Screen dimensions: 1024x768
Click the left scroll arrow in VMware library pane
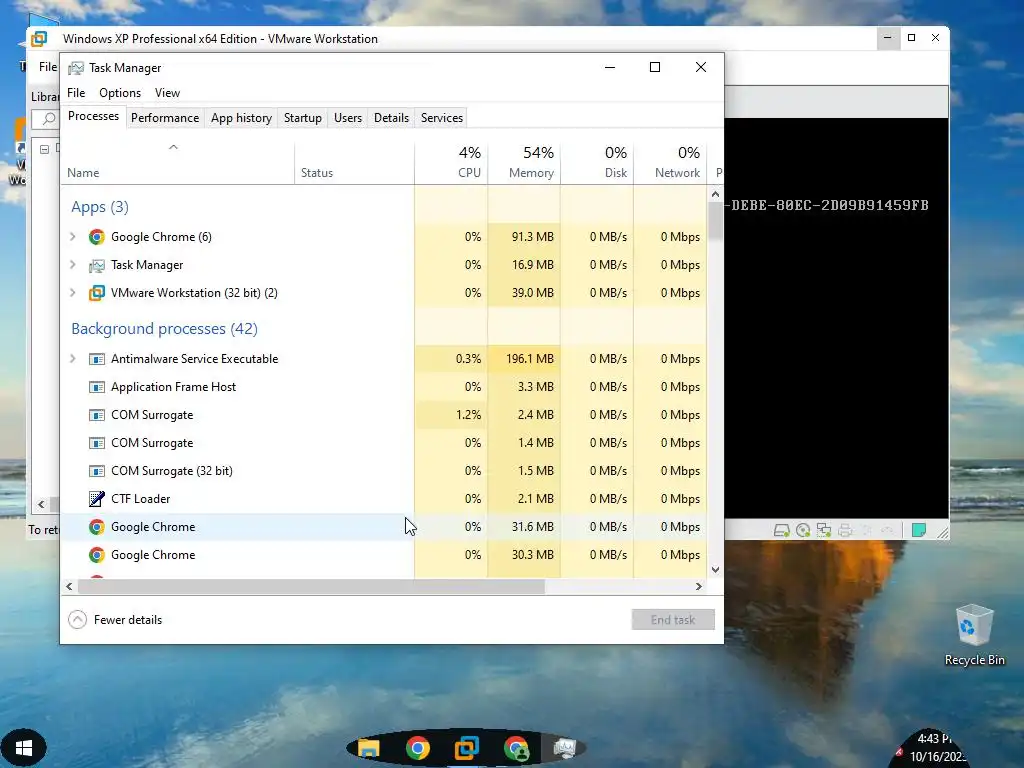coord(41,504)
